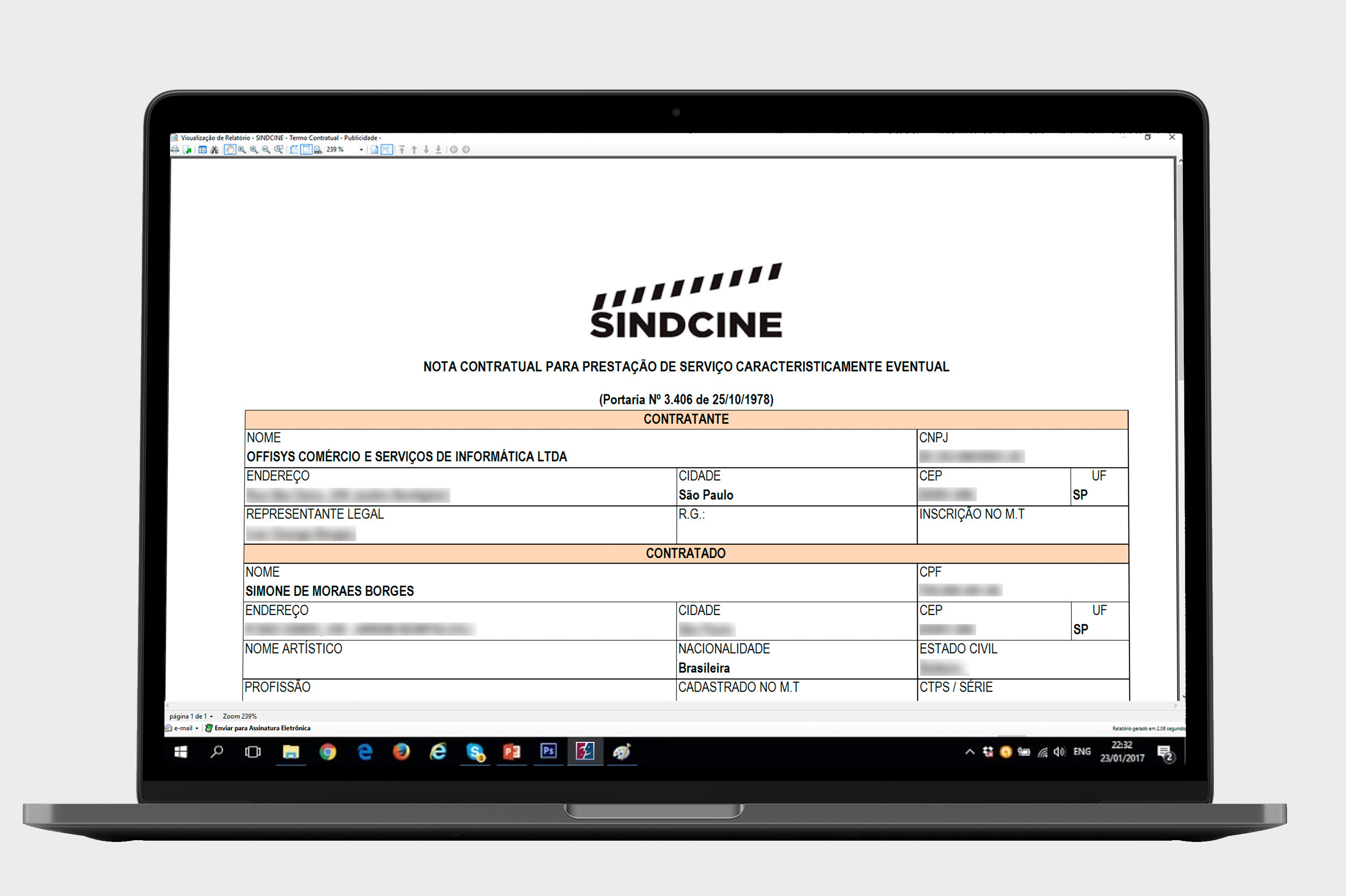Screen dimensions: 1346x896
Task: Click the zoom out icon
Action: [266, 150]
